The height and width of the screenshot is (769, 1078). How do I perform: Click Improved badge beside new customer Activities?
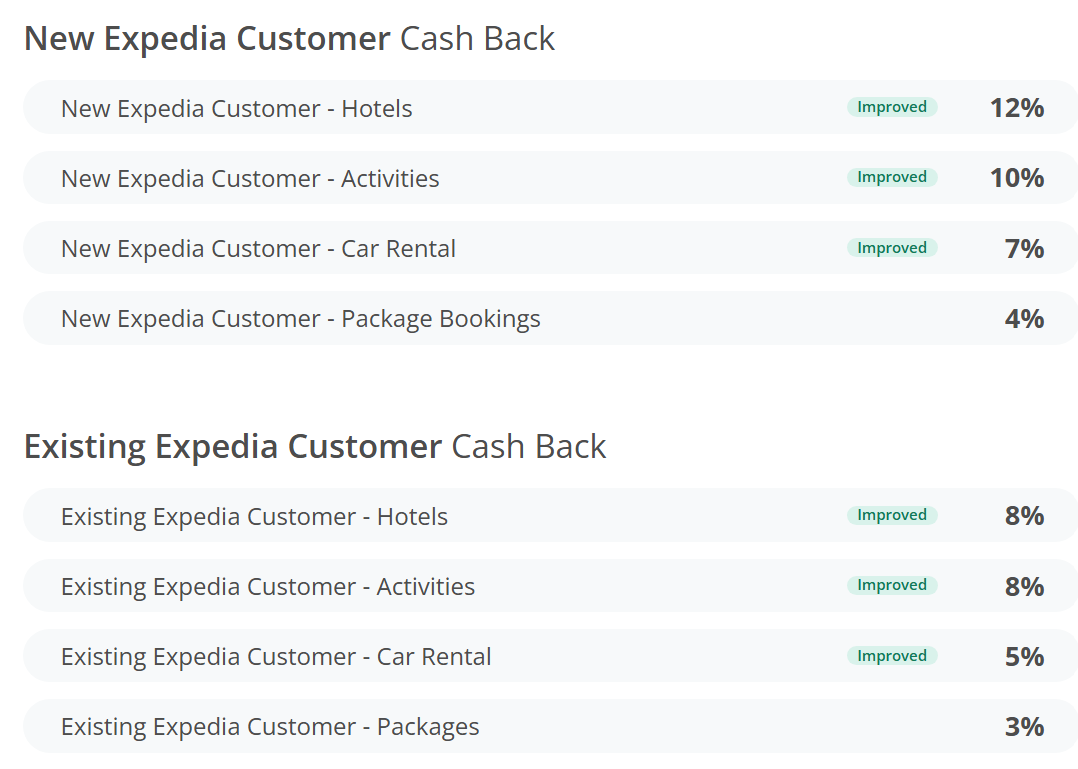[x=892, y=177]
